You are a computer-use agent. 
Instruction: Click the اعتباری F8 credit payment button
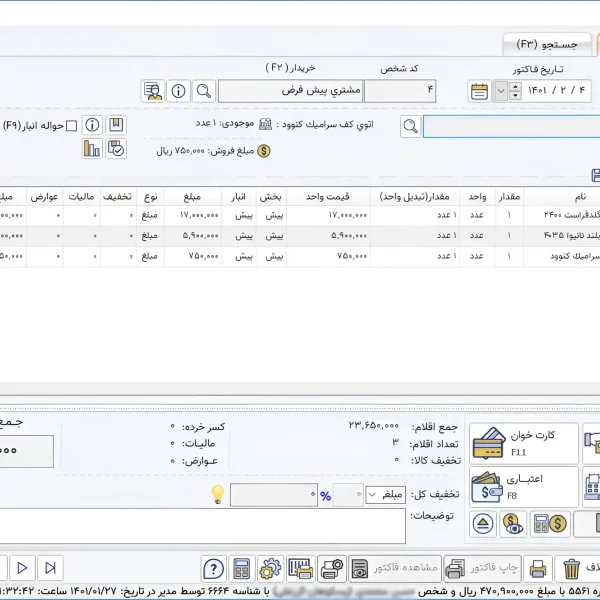[x=524, y=487]
